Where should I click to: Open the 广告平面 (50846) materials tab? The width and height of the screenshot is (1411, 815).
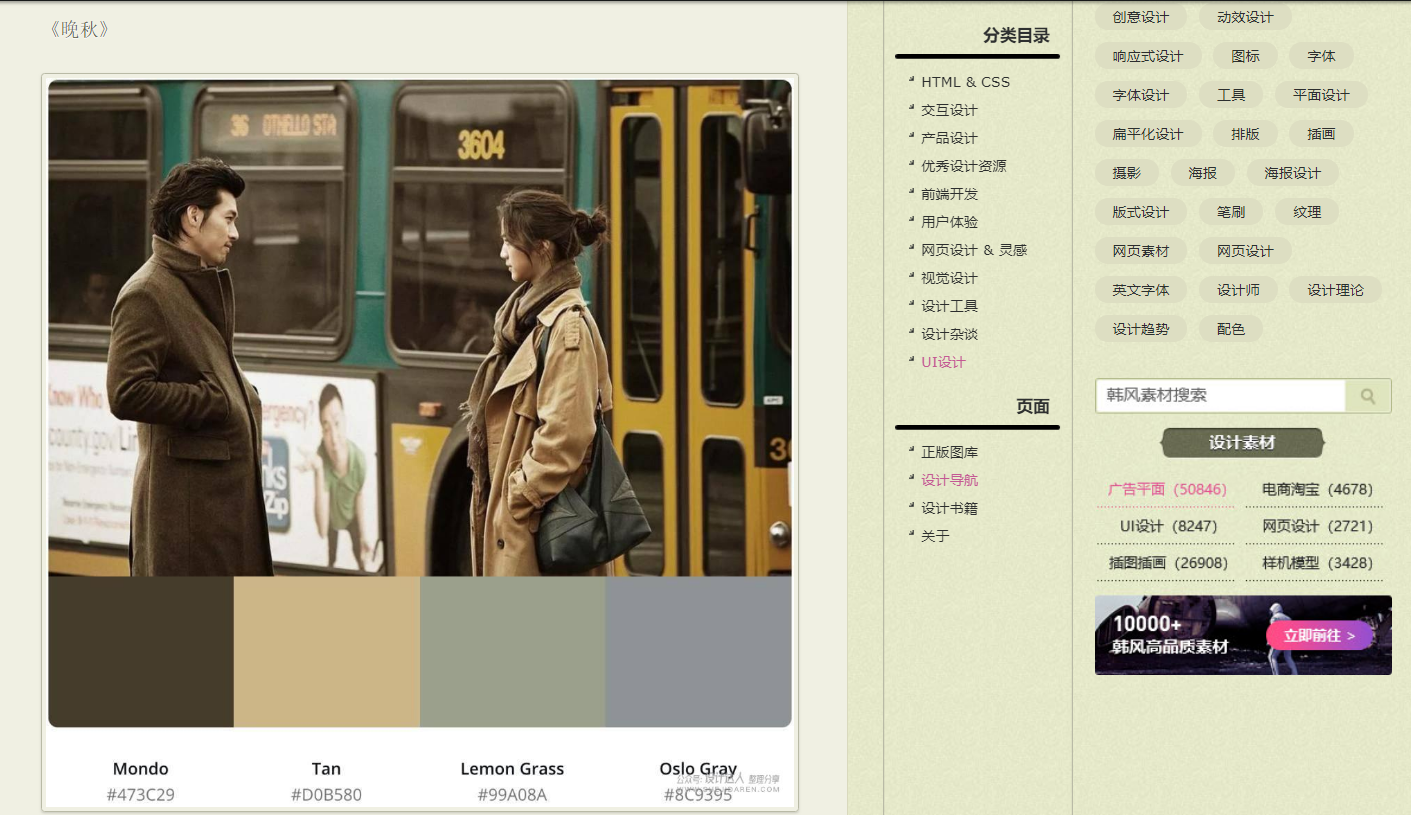click(1166, 490)
